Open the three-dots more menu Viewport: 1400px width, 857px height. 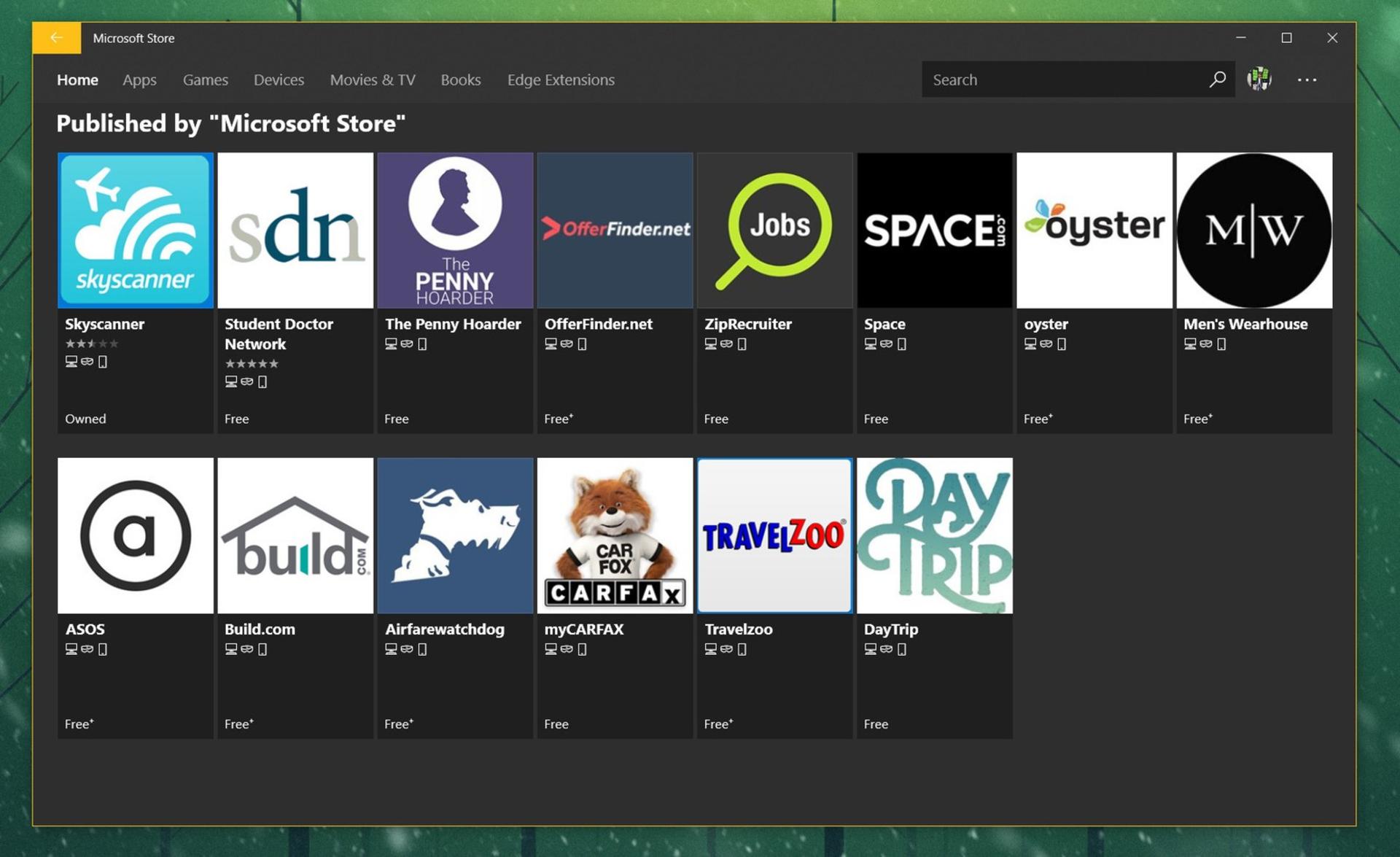1307,80
